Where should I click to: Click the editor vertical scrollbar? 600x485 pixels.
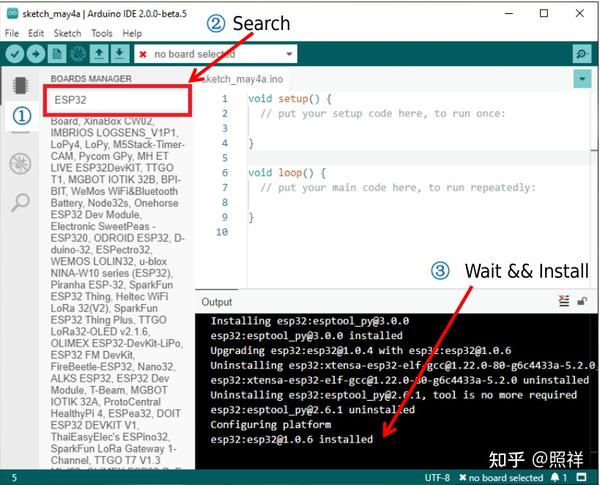click(594, 190)
